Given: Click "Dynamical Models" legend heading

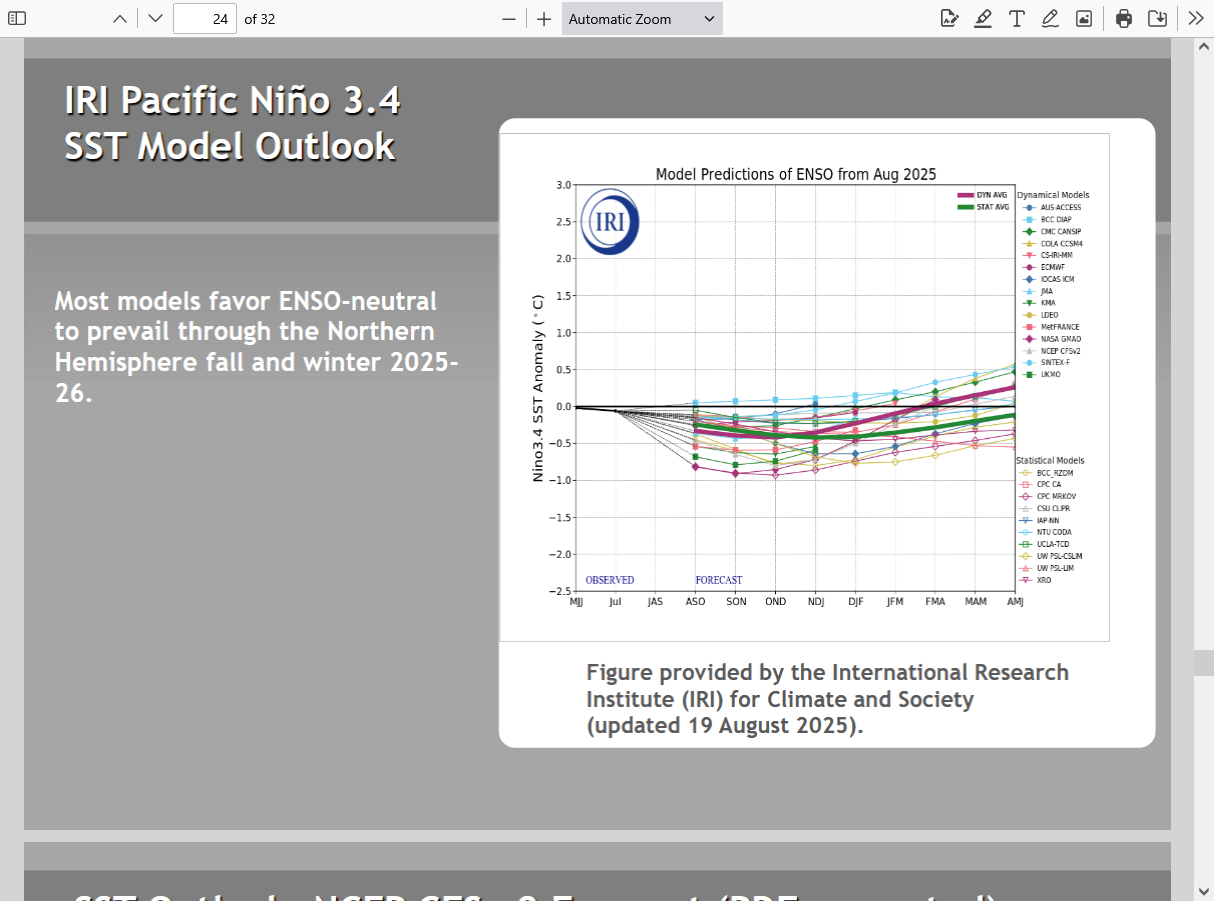Looking at the screenshot, I should click(x=1053, y=195).
